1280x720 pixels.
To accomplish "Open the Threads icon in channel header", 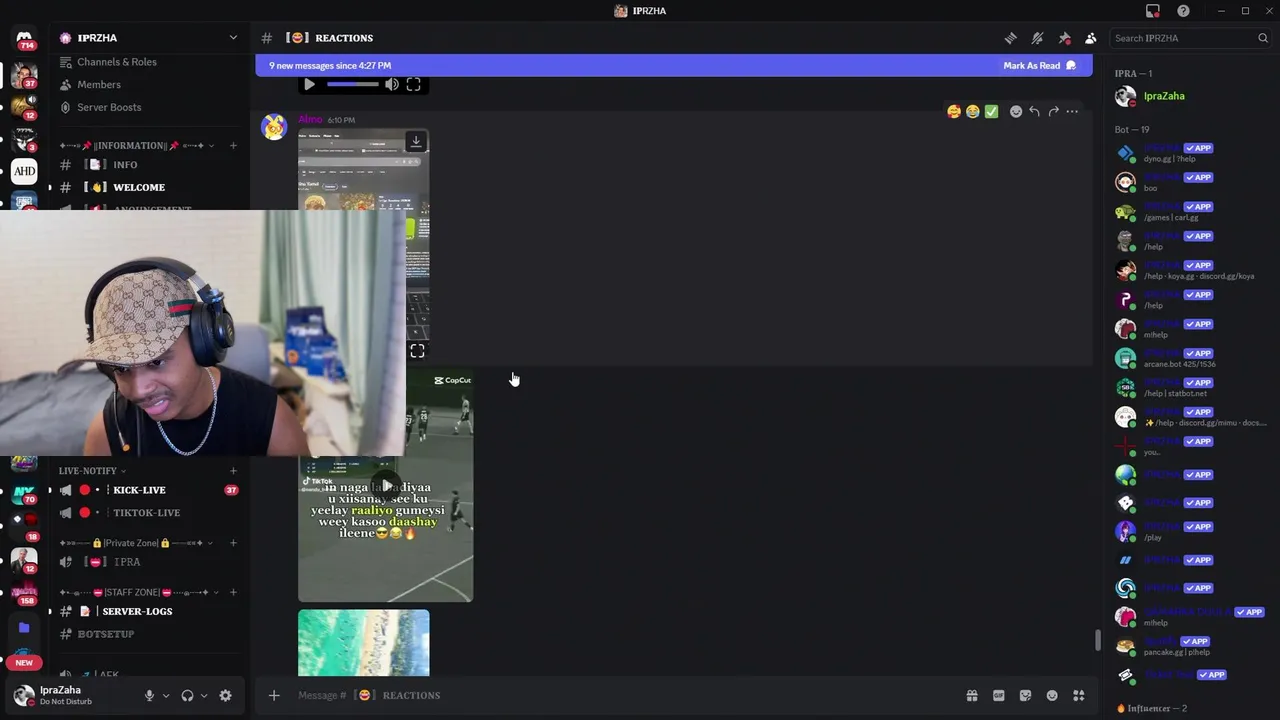I will (1011, 38).
